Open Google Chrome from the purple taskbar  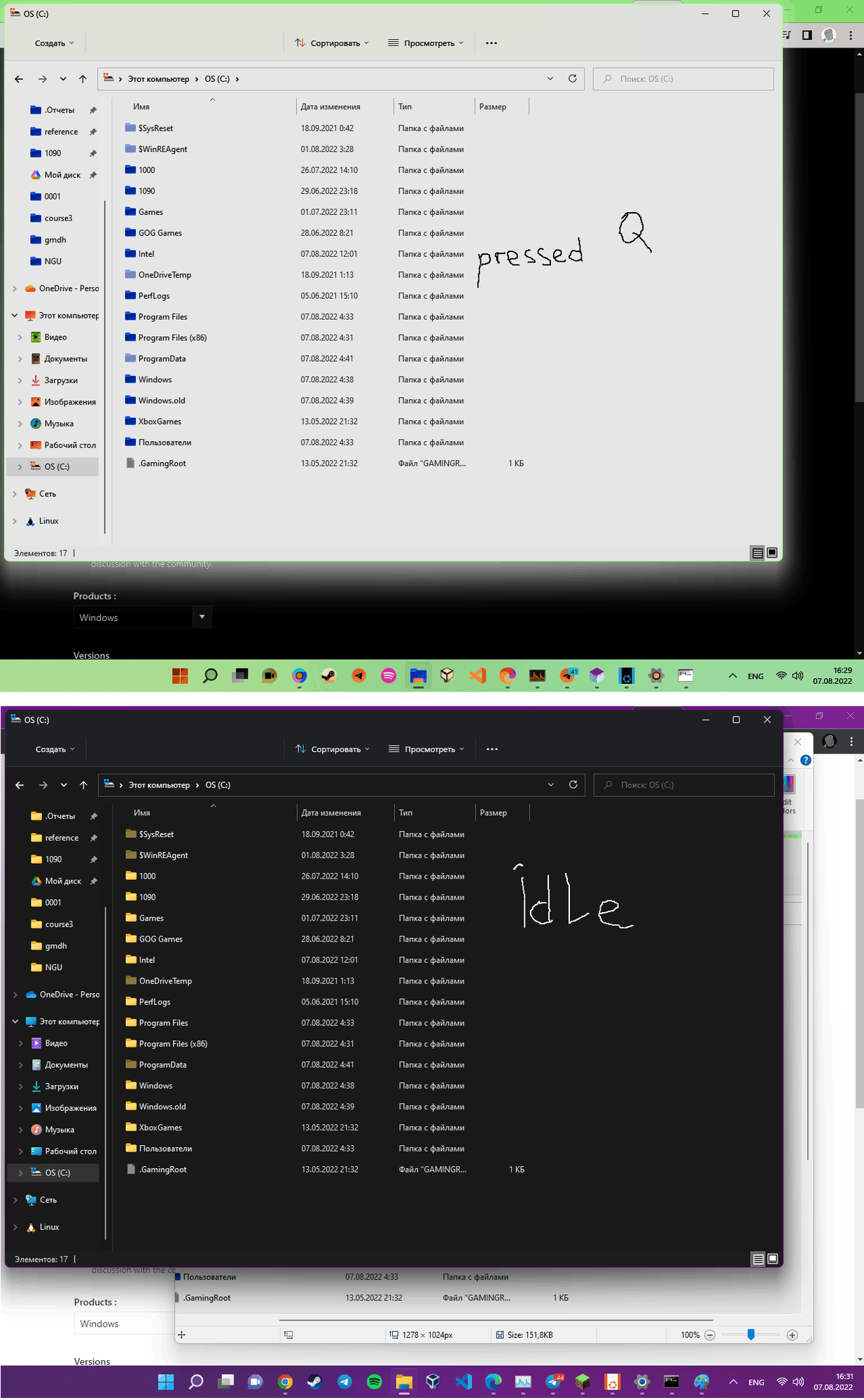[x=285, y=1382]
